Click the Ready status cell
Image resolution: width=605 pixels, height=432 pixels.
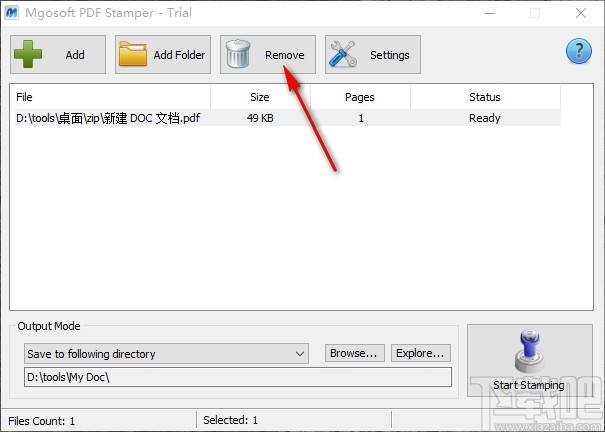point(485,118)
